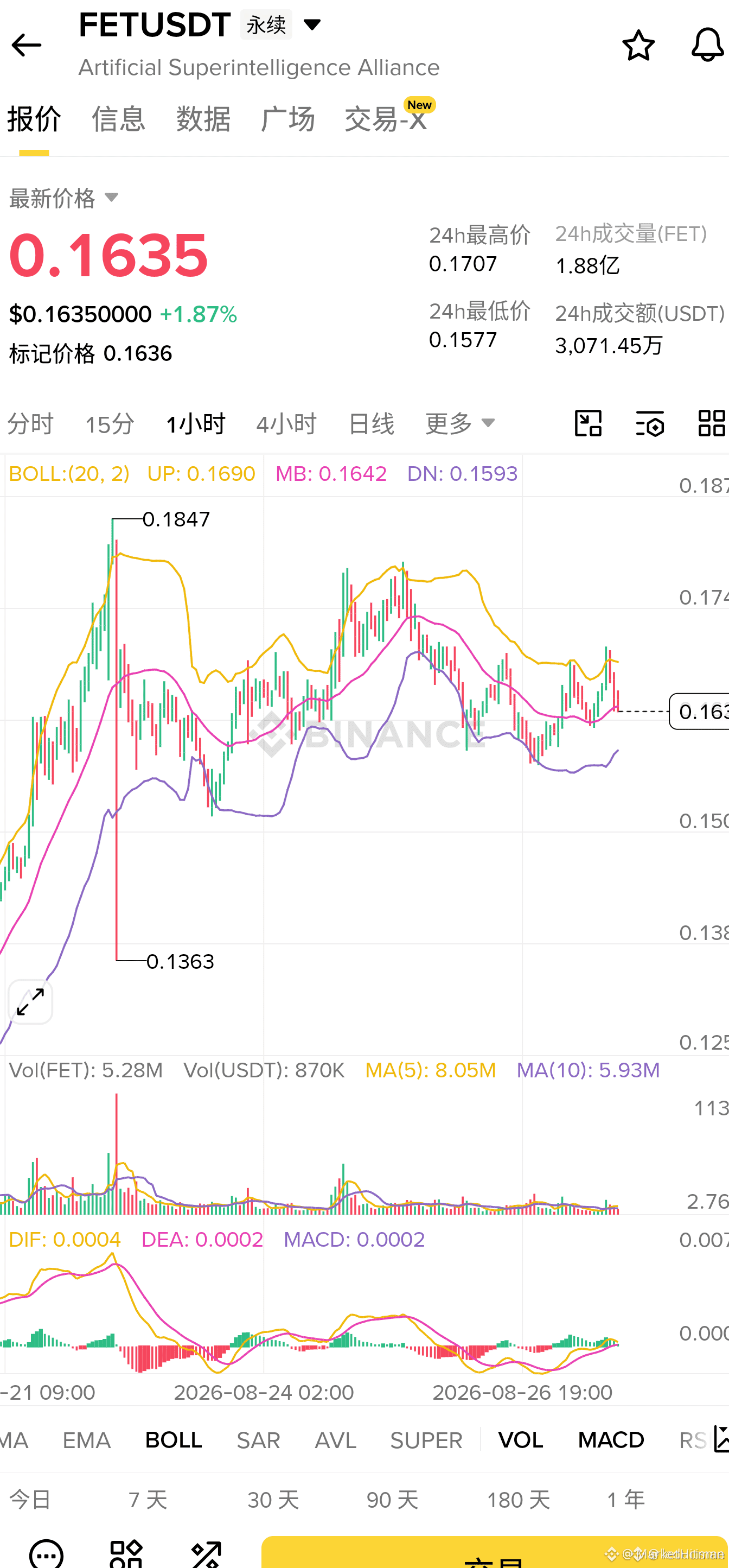Image resolution: width=729 pixels, height=1568 pixels.
Task: Tap the 2026-08-24 02:00 time axis label
Action: pyautogui.click(x=264, y=1392)
